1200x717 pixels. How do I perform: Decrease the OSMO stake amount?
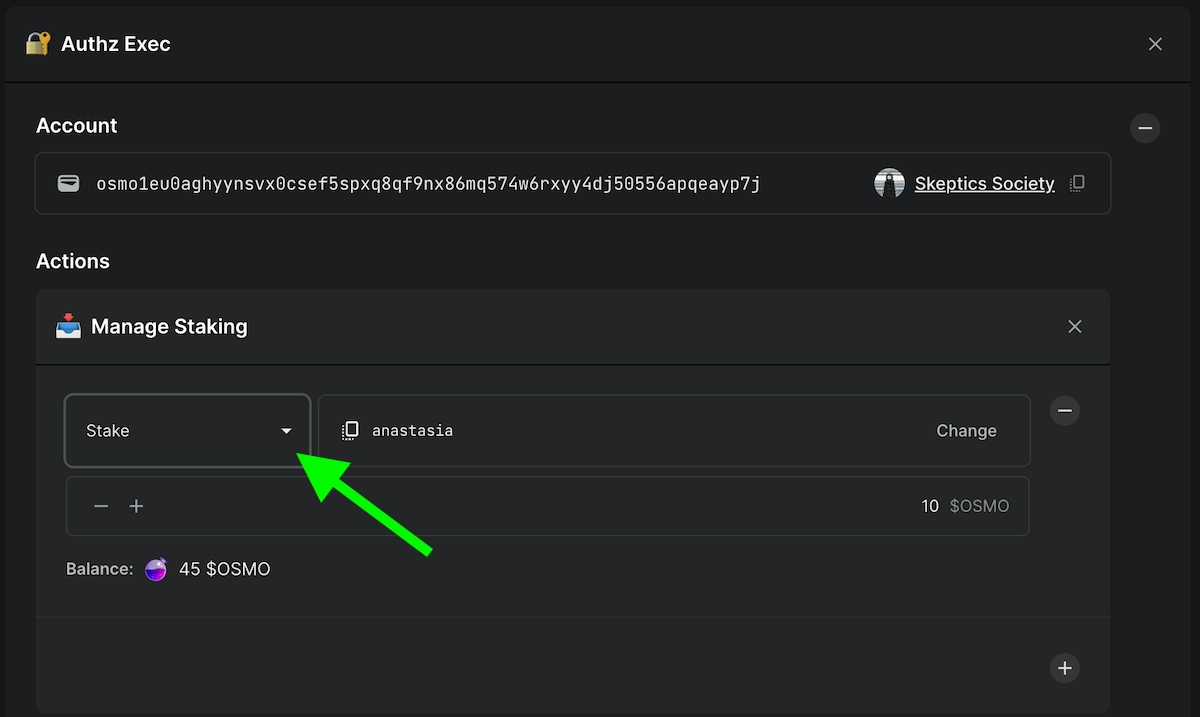pos(101,506)
